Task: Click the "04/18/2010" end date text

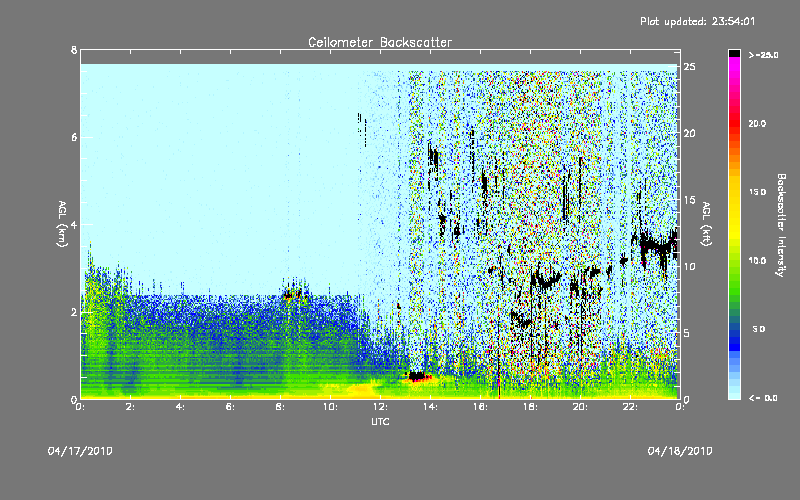Action: pyautogui.click(x=680, y=451)
